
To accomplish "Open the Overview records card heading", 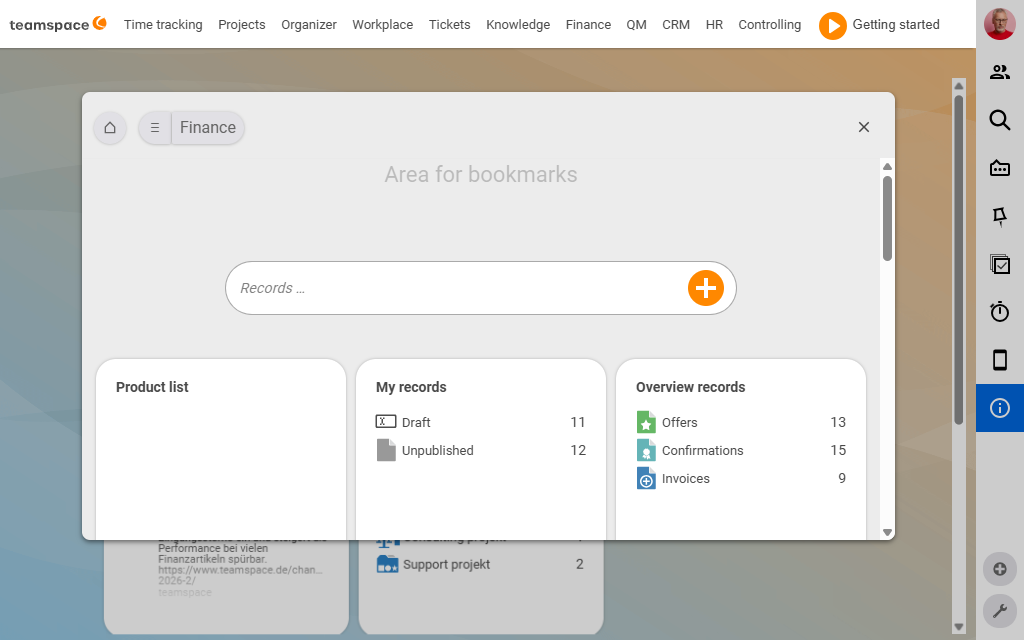I will pyautogui.click(x=690, y=387).
